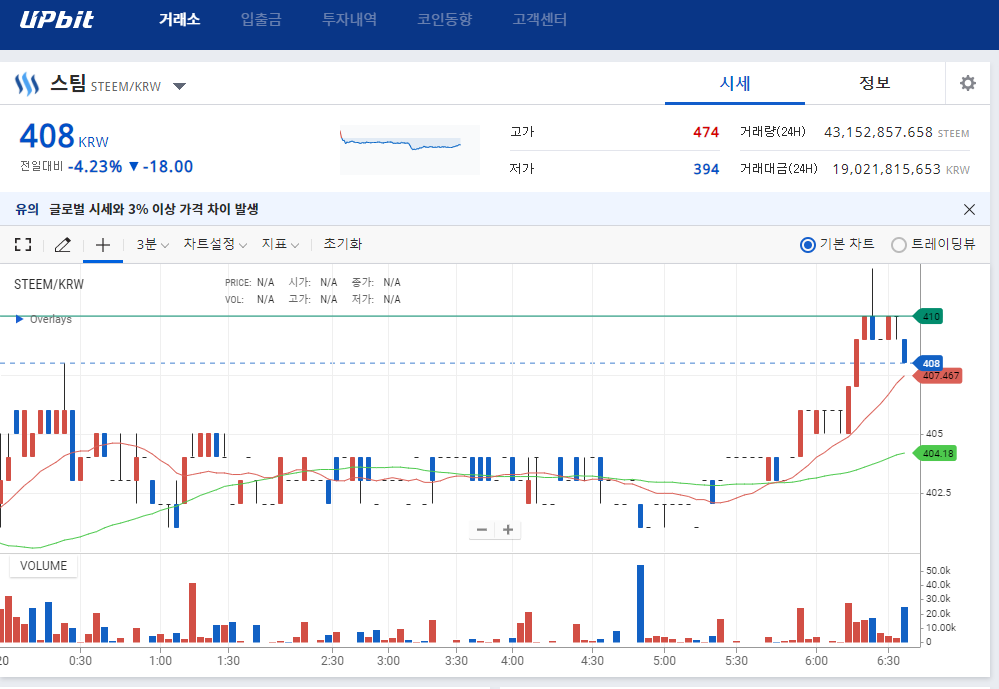999x689 pixels.
Task: Click the 고가 474 value
Action: [706, 132]
